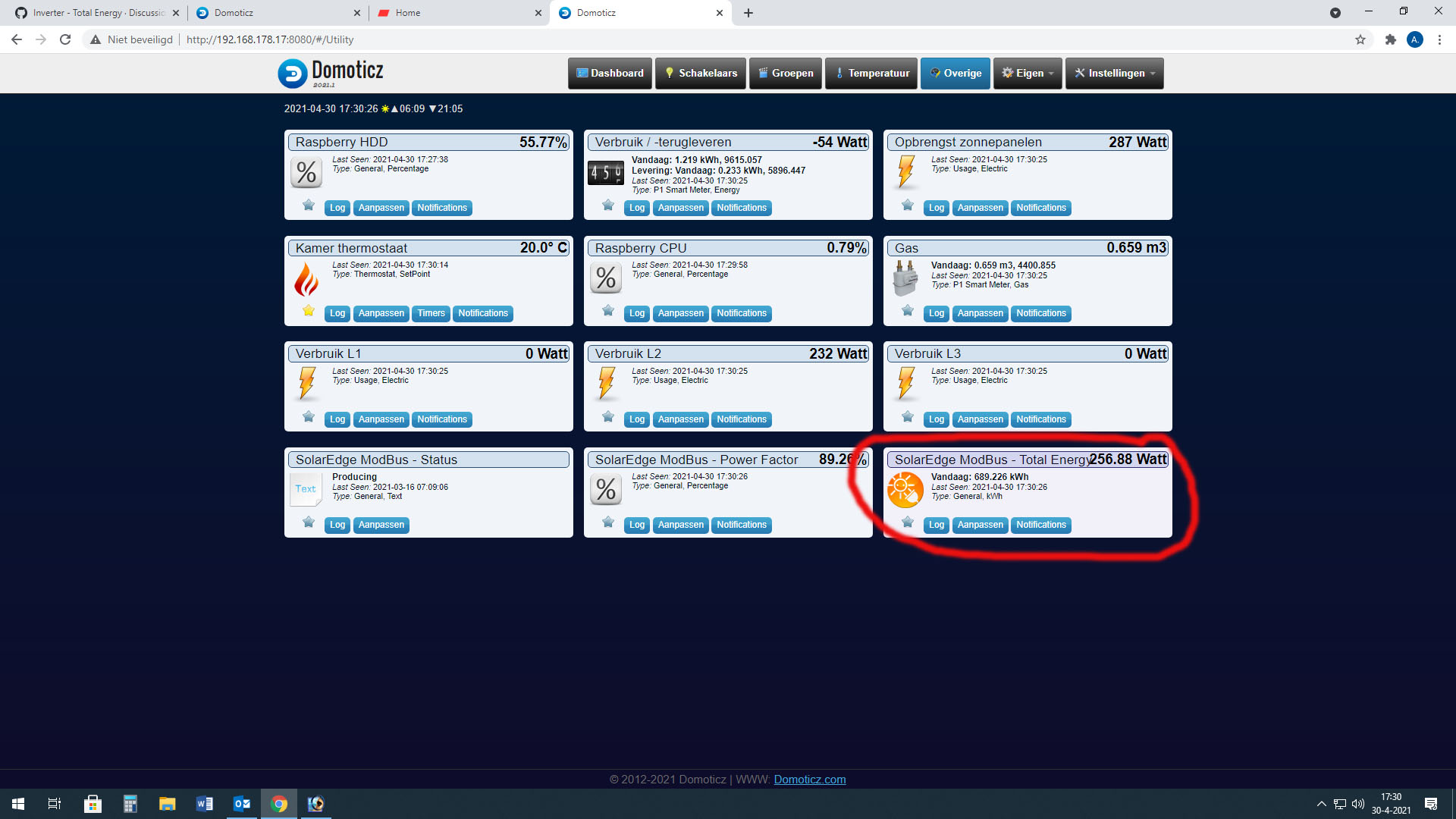The width and height of the screenshot is (1456, 819).
Task: Open the Temperatuur tab
Action: (x=871, y=74)
